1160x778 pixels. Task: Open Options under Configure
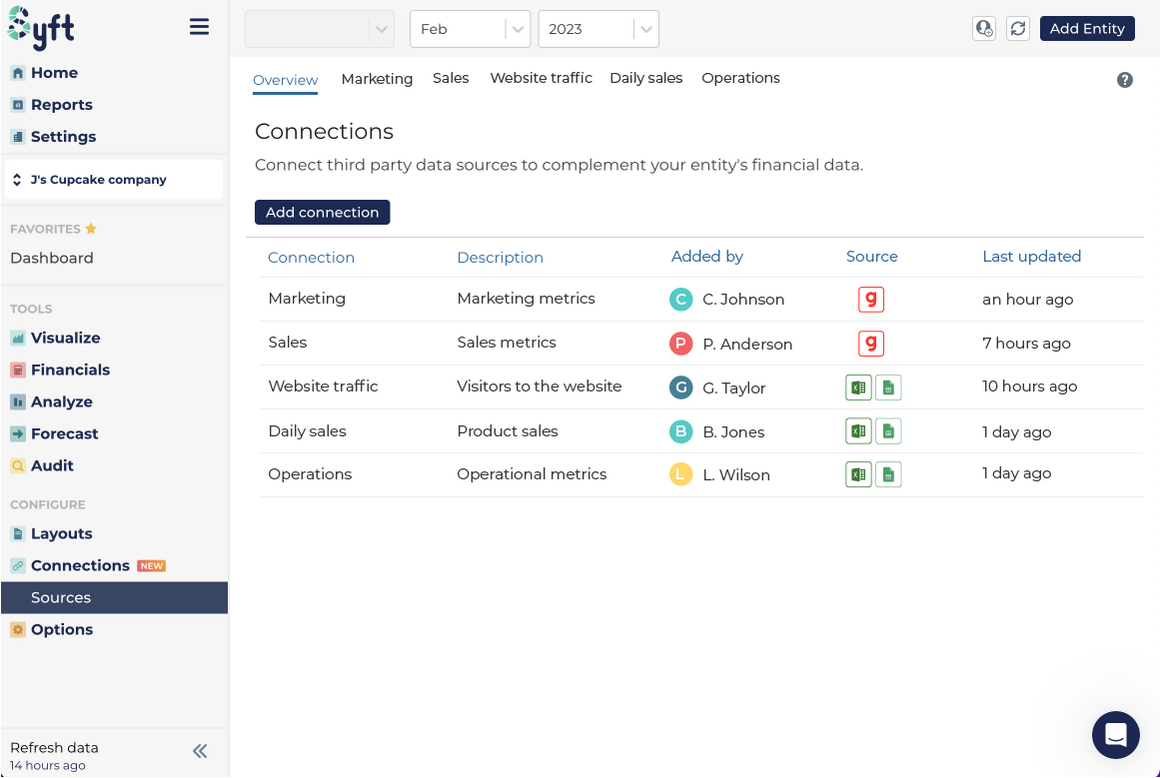(x=52, y=629)
